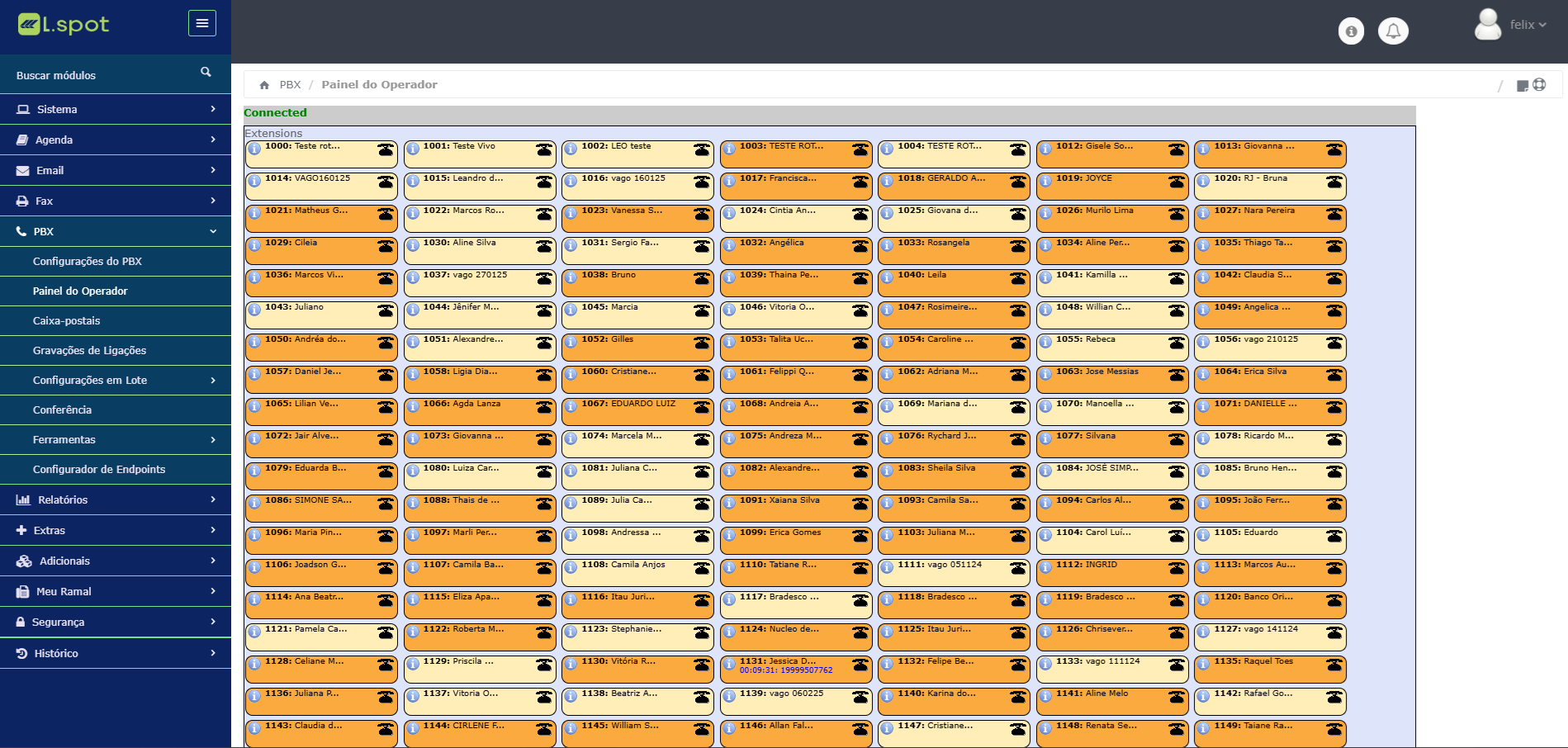
Task: Click the info circle icon in header
Action: coord(1351,31)
